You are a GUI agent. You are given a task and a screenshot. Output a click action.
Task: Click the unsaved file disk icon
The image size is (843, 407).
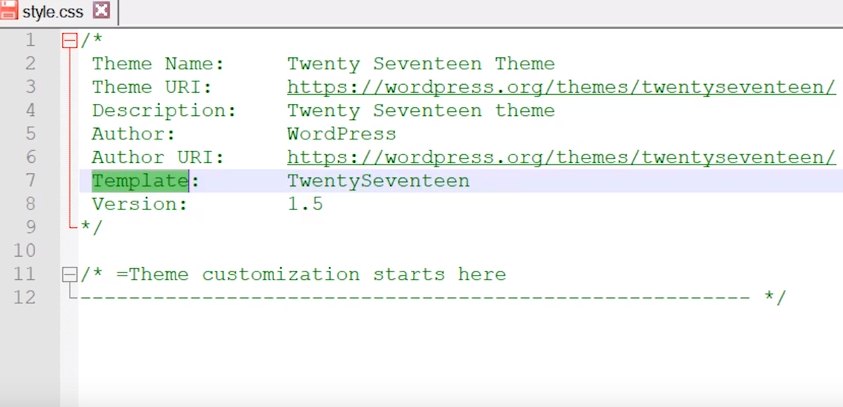9,10
